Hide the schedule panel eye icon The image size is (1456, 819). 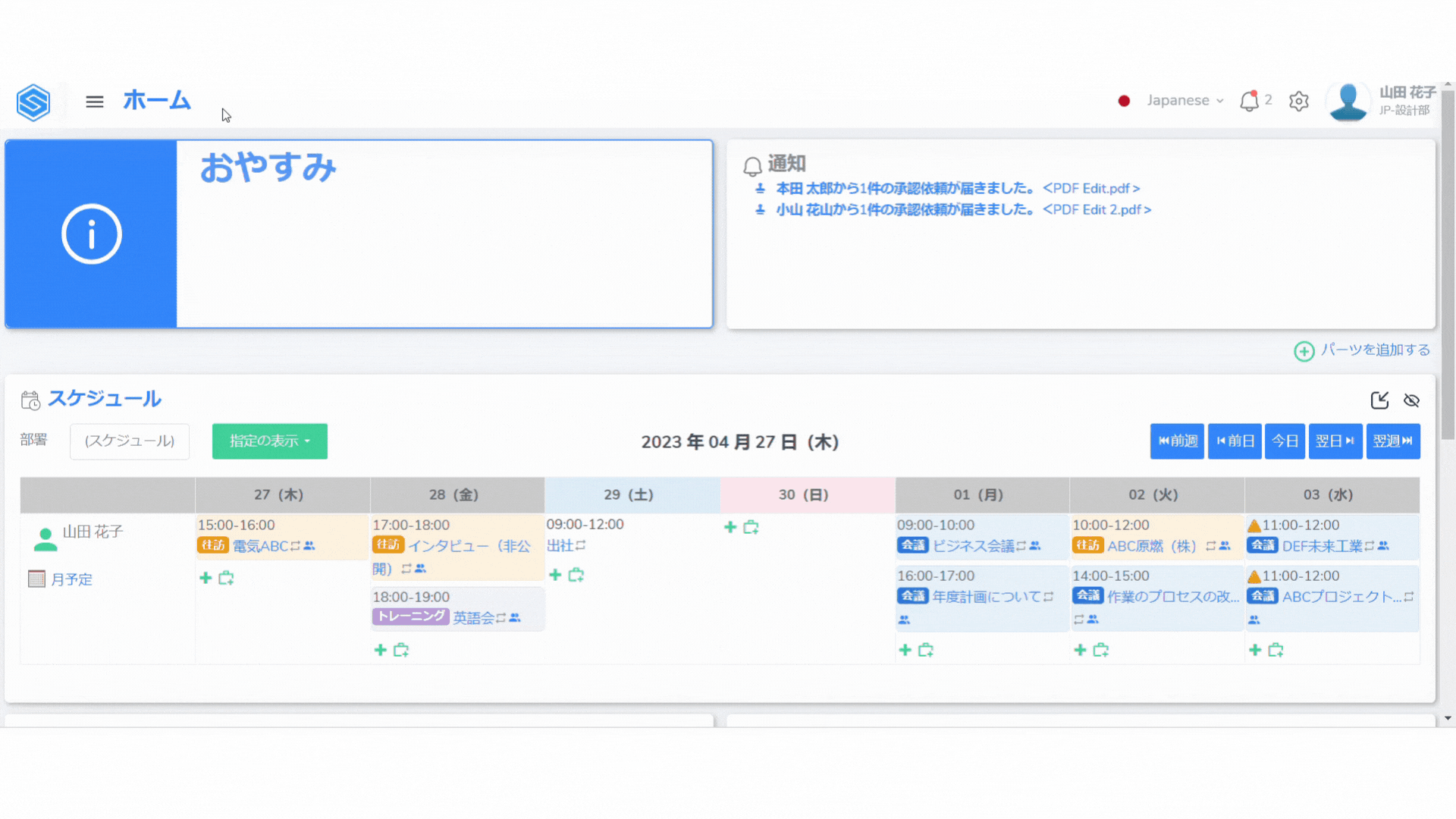(1411, 400)
